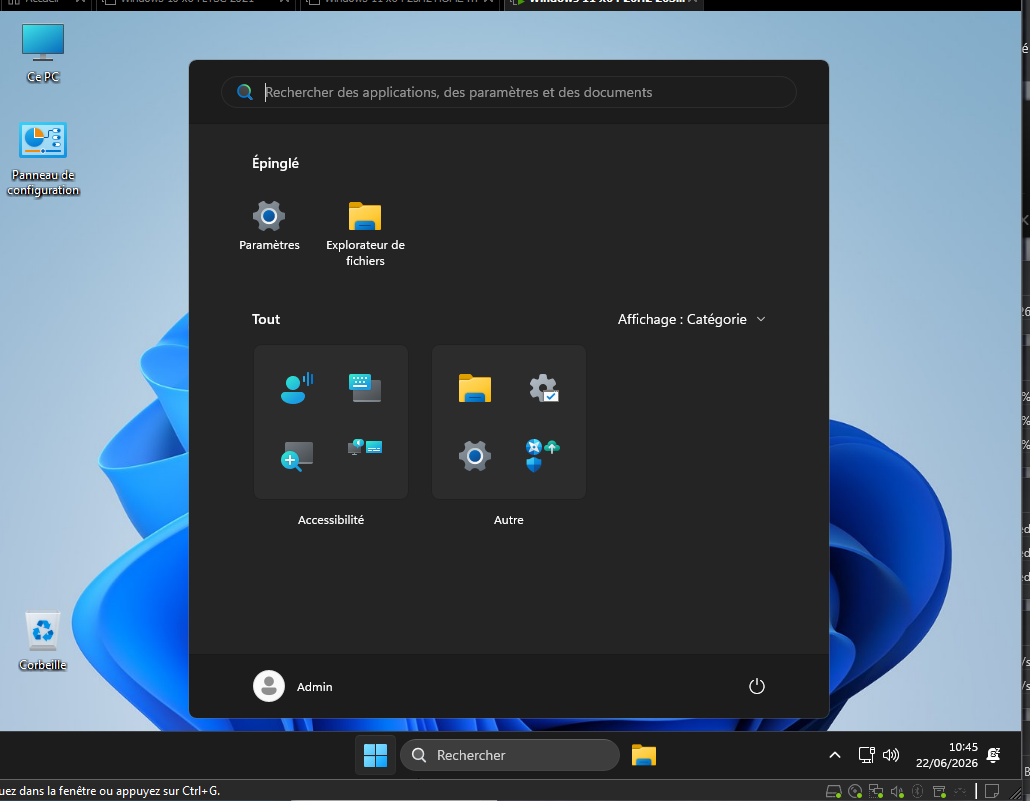
Task: Expand Affichage : Catégorie dropdown
Action: click(692, 319)
